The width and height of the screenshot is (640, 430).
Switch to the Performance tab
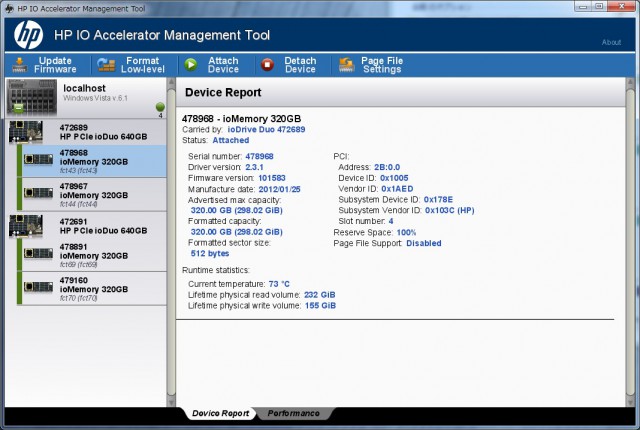(293, 413)
